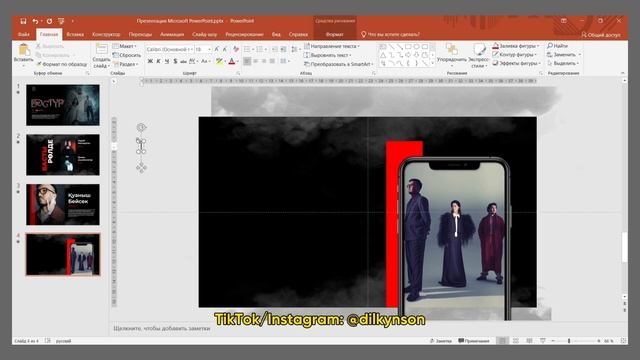This screenshot has width=640, height=360.
Task: Open Comments (Примечания) in status bar
Action: pyautogui.click(x=474, y=341)
